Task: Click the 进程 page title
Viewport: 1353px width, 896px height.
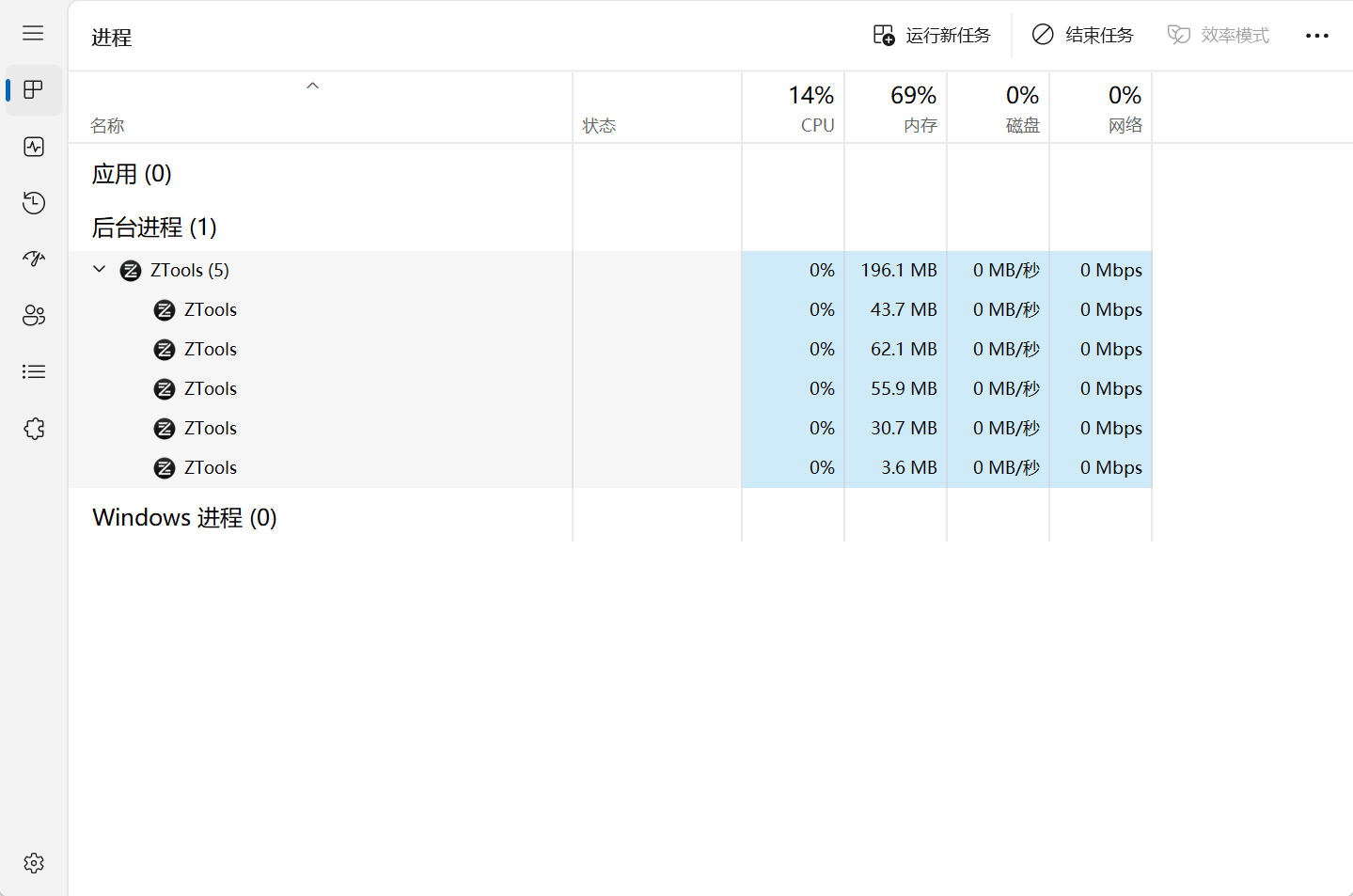Action: coord(112,38)
